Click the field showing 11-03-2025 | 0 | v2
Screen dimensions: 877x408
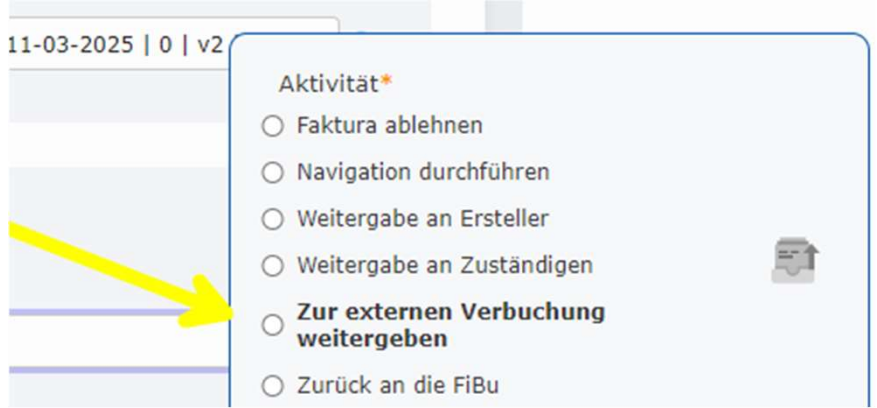[115, 45]
